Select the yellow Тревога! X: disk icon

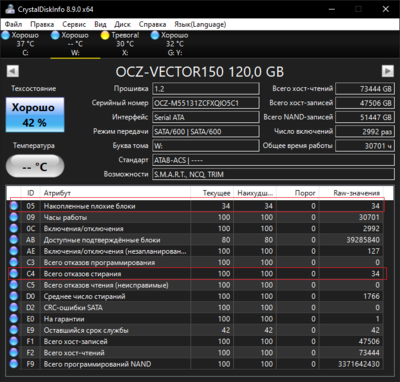tap(105, 35)
